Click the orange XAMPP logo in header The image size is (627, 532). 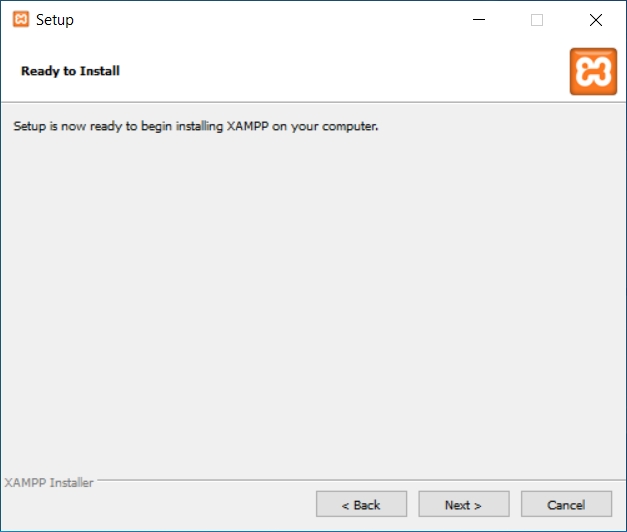click(x=592, y=71)
